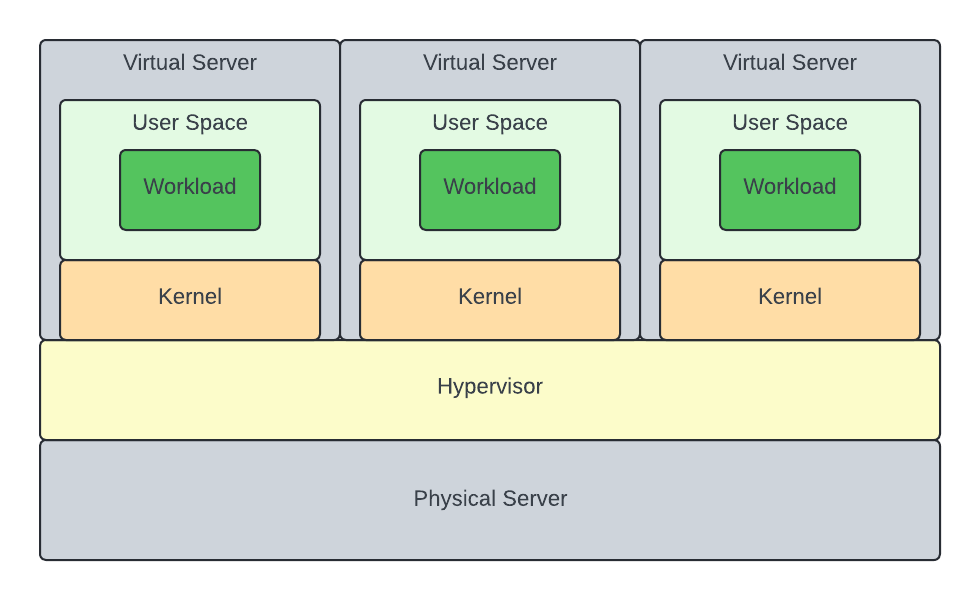
Task: Click the 'User Space' heading in the right box
Action: tap(790, 123)
